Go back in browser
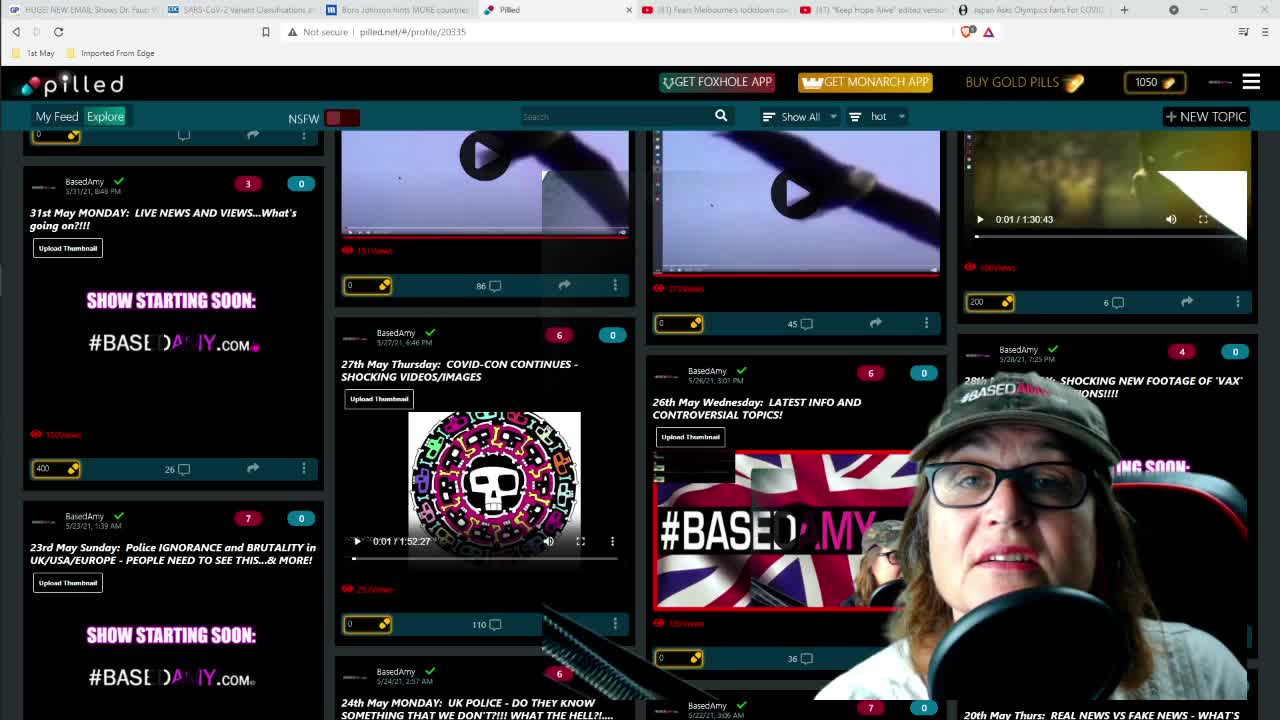The height and width of the screenshot is (720, 1280). 16,32
